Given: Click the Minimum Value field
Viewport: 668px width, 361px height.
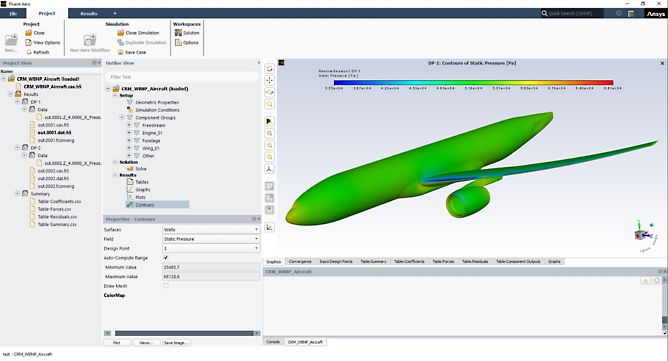Looking at the screenshot, I should point(211,267).
